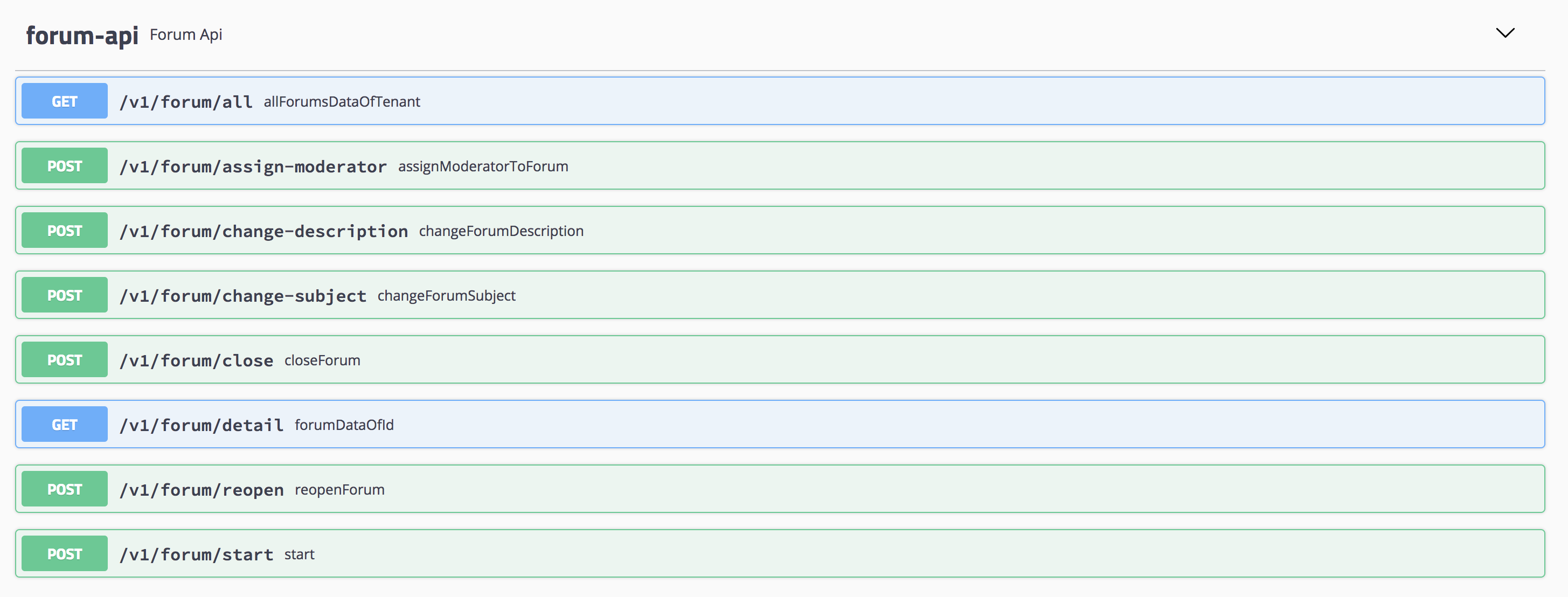Open the /v1/forum/assign-moderator path
The height and width of the screenshot is (597, 1568).
[253, 166]
